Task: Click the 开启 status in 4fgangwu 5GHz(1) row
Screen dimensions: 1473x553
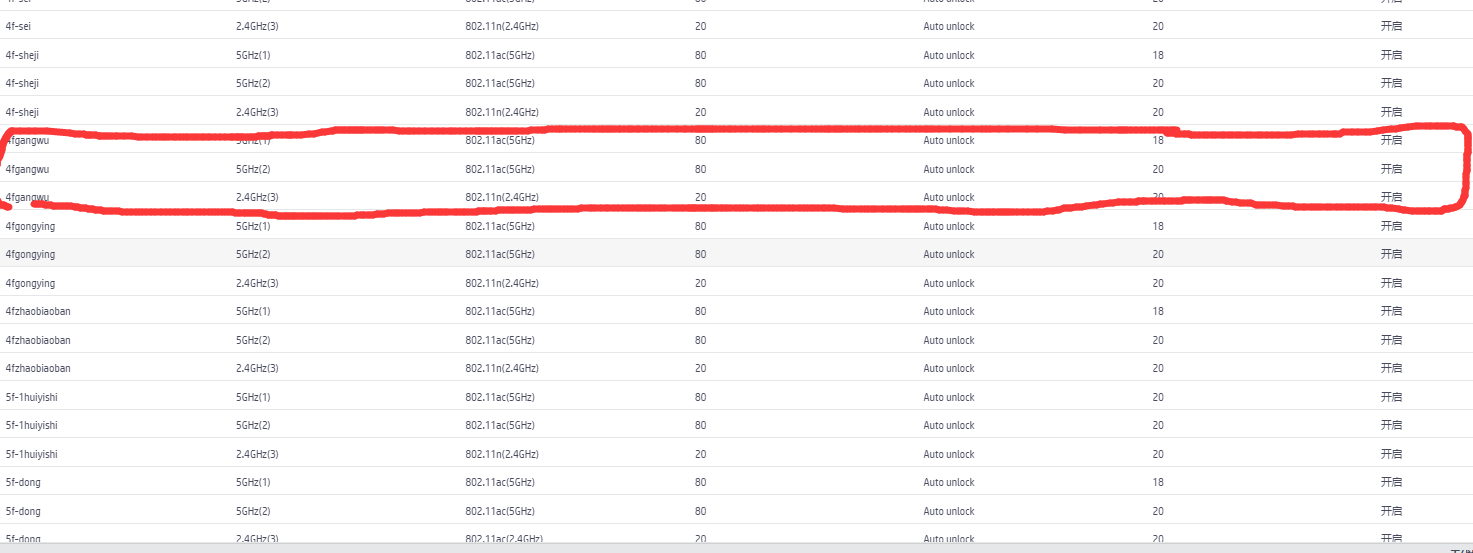Action: pos(1391,140)
